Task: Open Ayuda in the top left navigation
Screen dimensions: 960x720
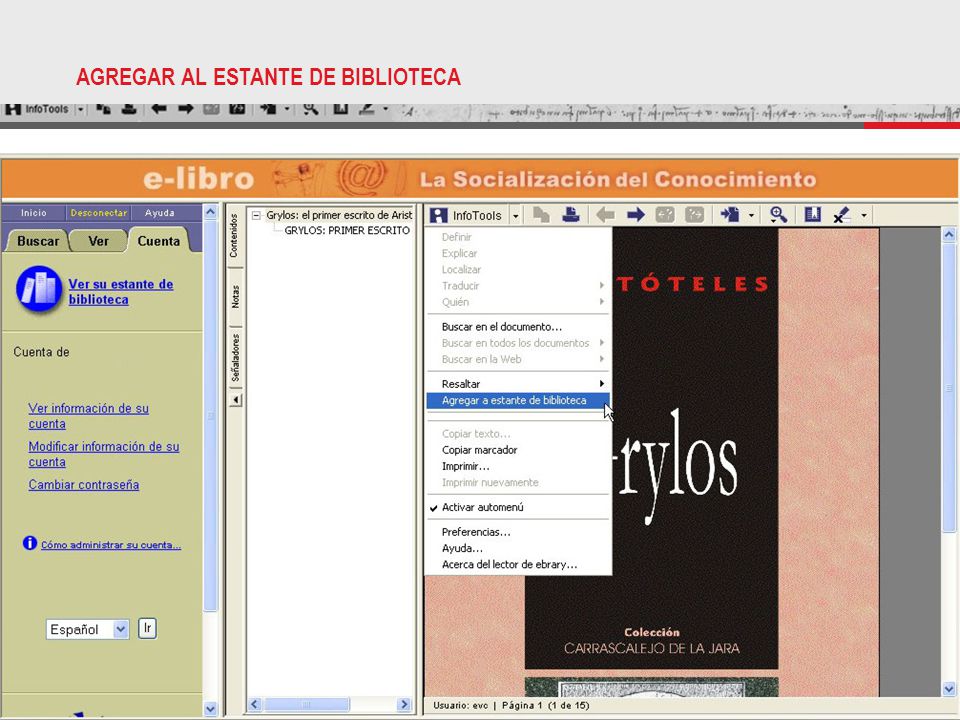Action: (x=160, y=213)
